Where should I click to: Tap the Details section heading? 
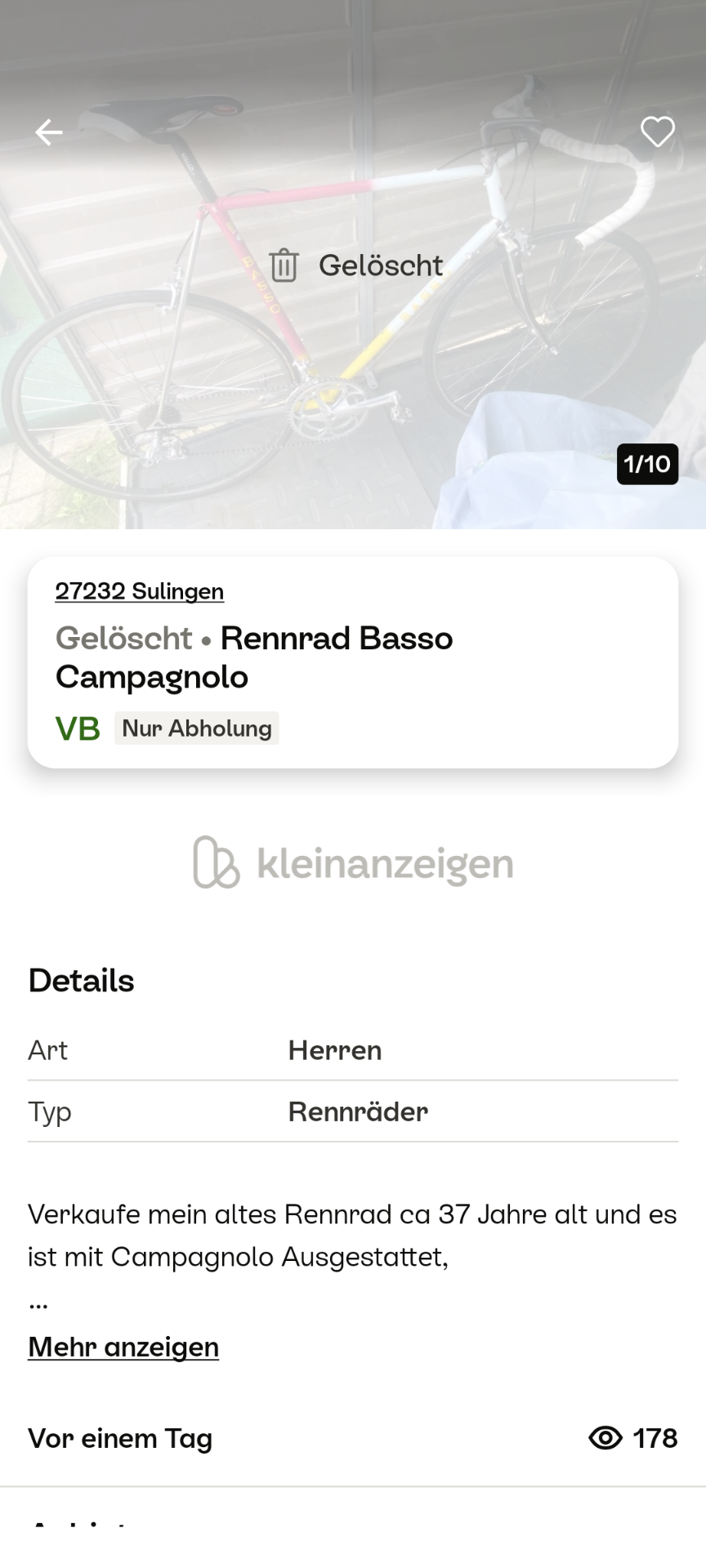(x=81, y=981)
